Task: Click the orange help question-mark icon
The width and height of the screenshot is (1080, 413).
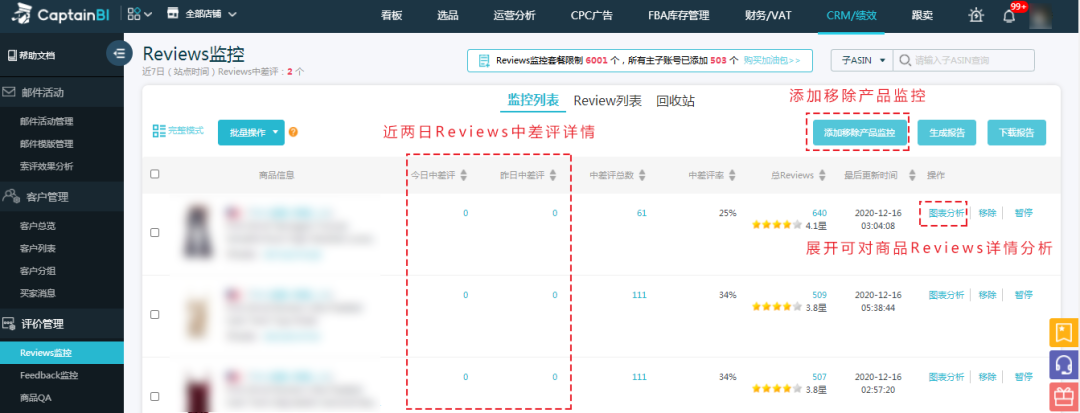Action: [x=293, y=131]
